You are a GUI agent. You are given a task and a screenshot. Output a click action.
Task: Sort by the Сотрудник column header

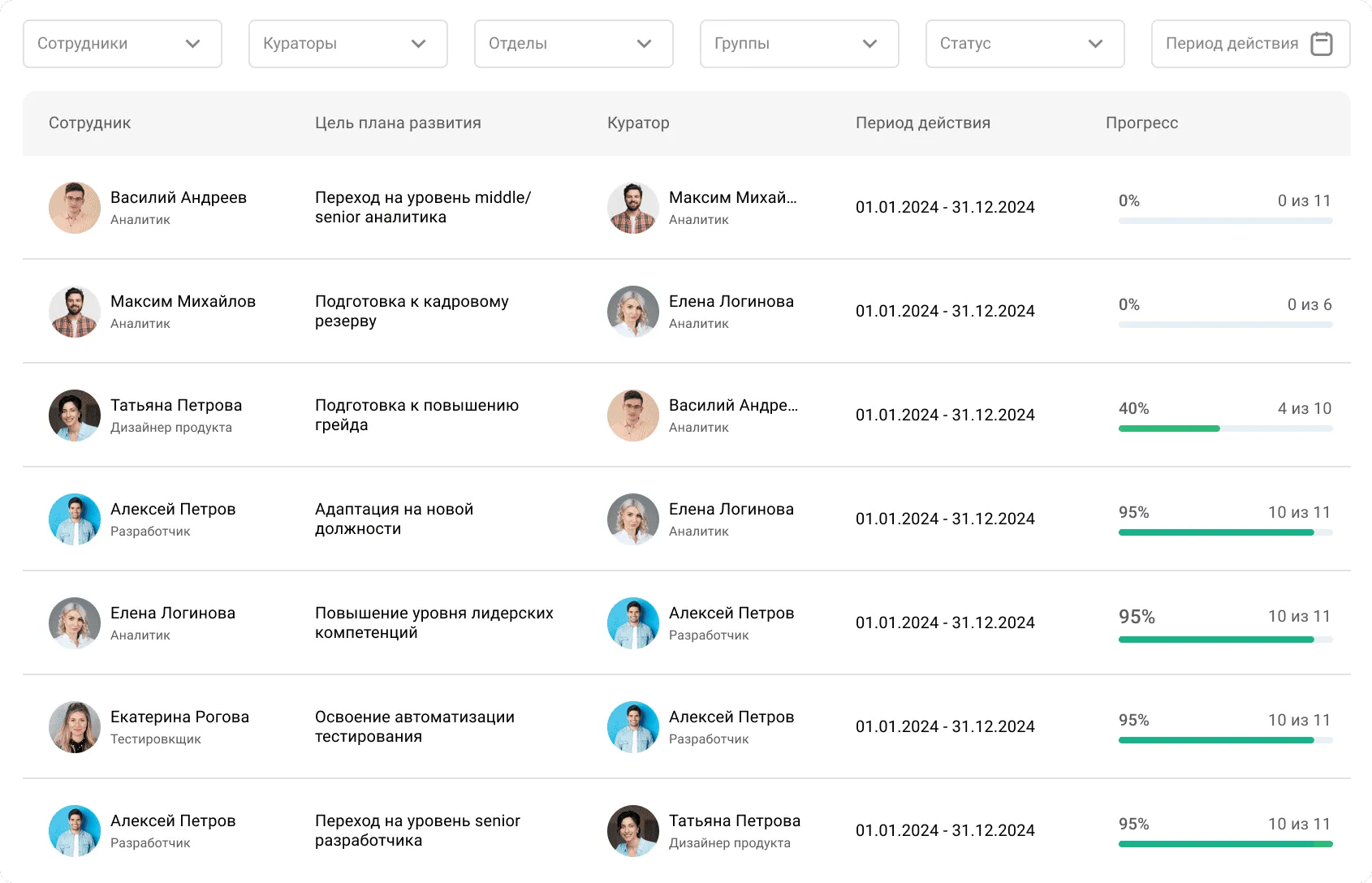(x=88, y=123)
